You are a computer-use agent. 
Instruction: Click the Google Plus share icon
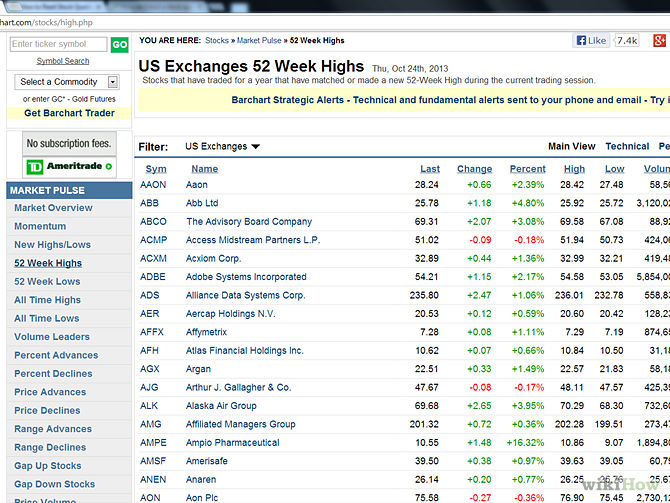coord(658,41)
